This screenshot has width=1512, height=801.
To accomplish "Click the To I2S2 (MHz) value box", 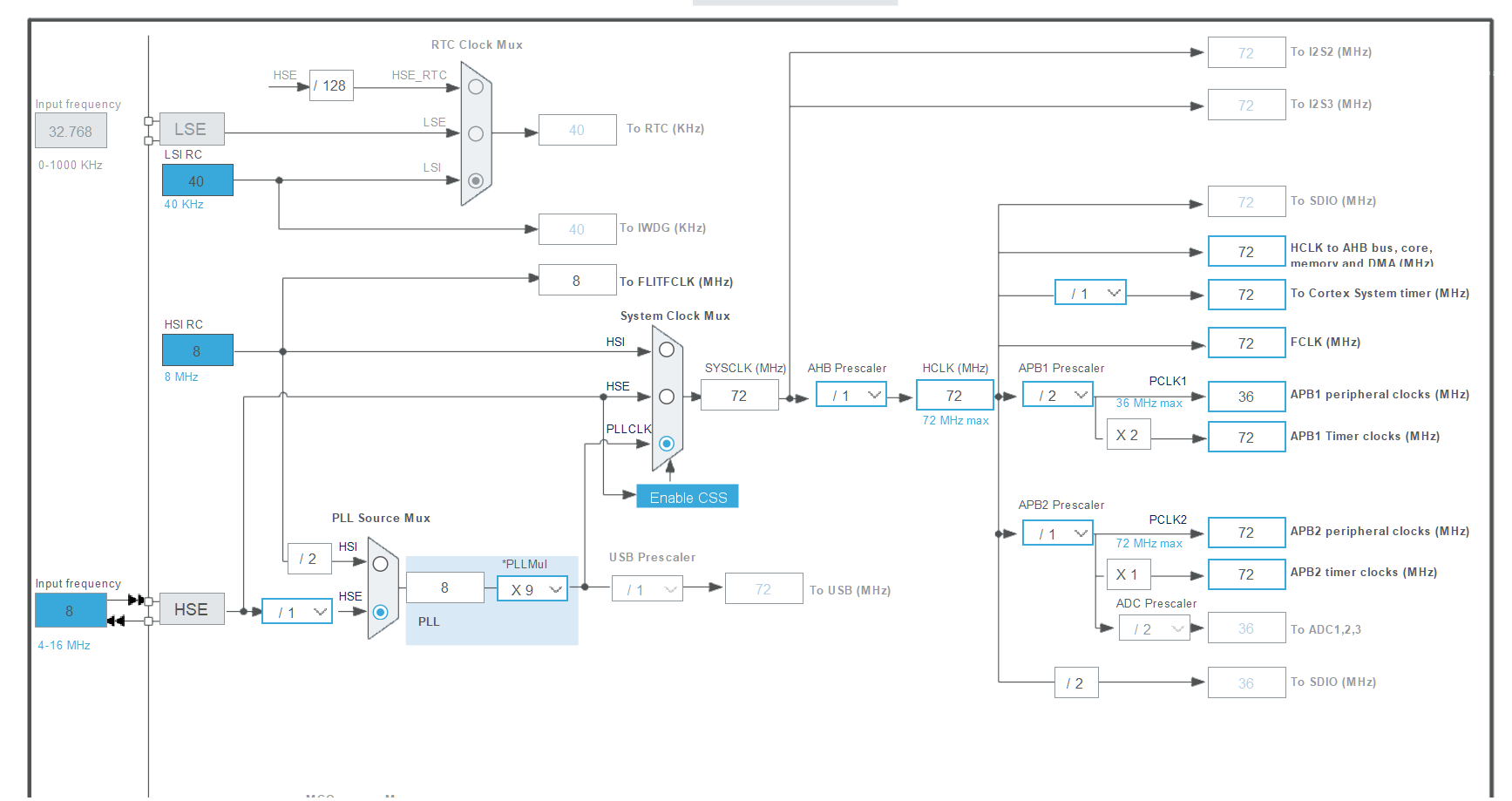I will point(1247,52).
